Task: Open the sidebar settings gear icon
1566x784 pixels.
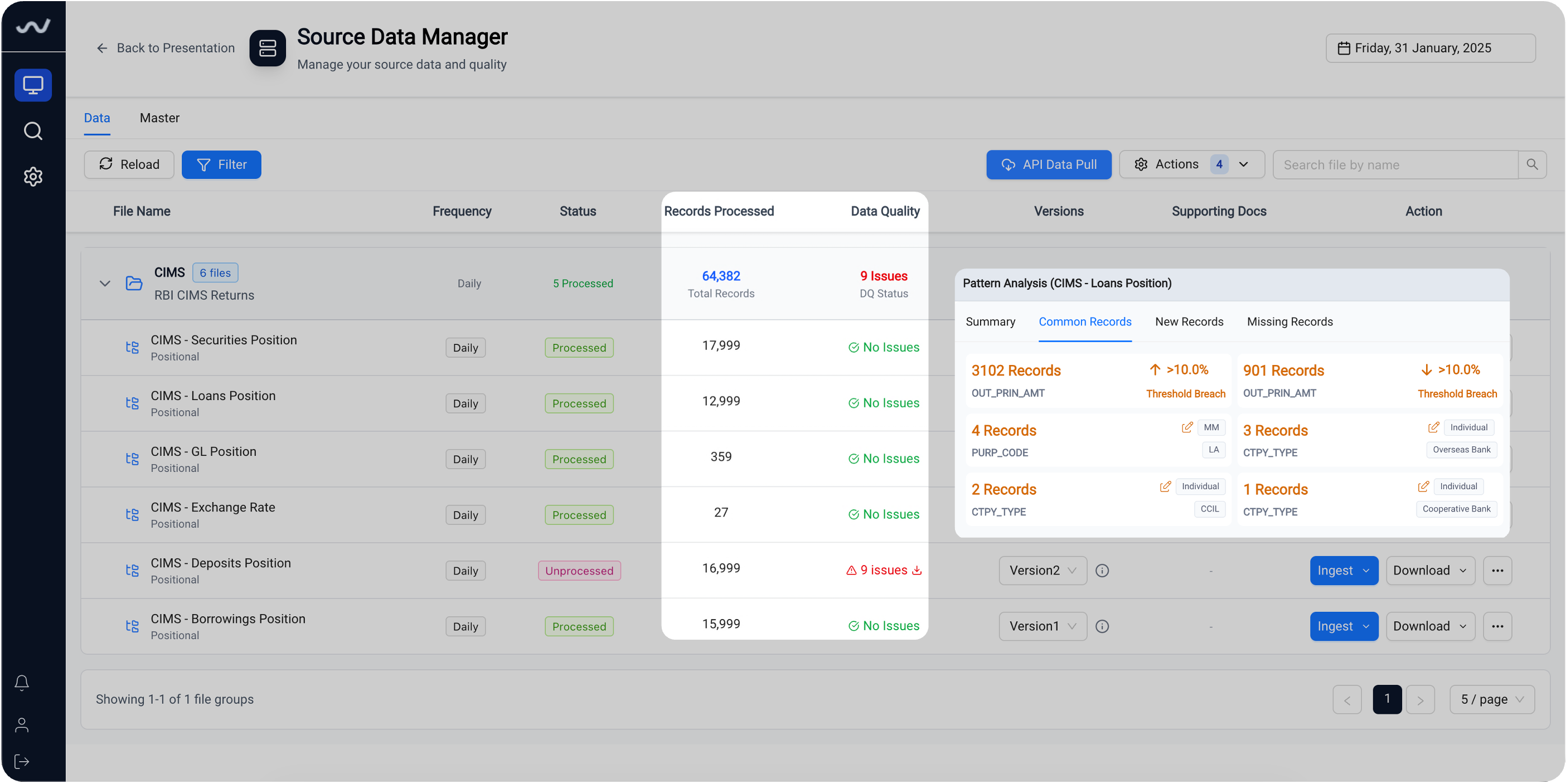Action: [33, 177]
